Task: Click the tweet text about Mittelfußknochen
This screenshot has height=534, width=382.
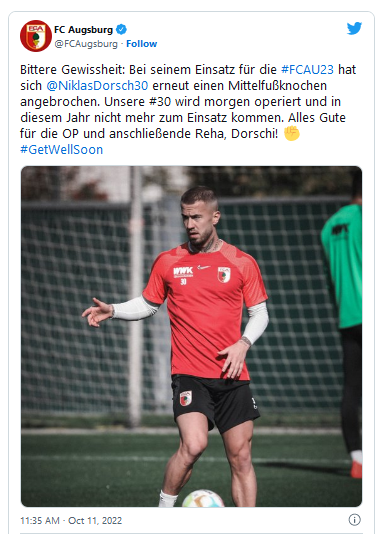Action: click(x=188, y=101)
